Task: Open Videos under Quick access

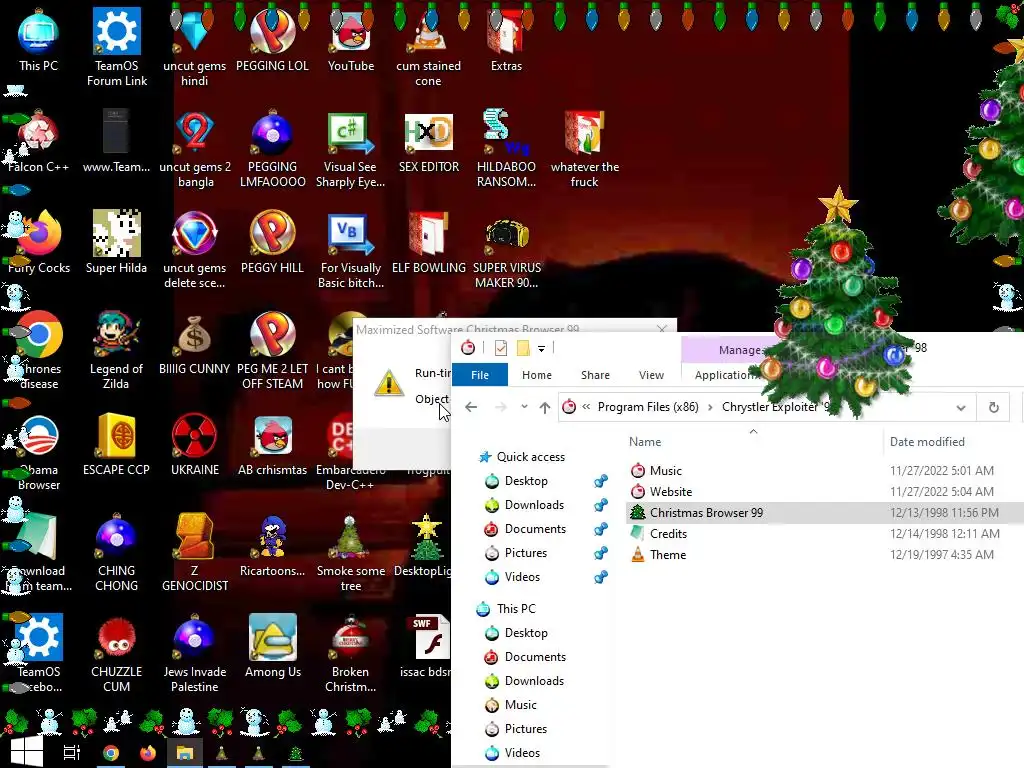Action: point(522,577)
